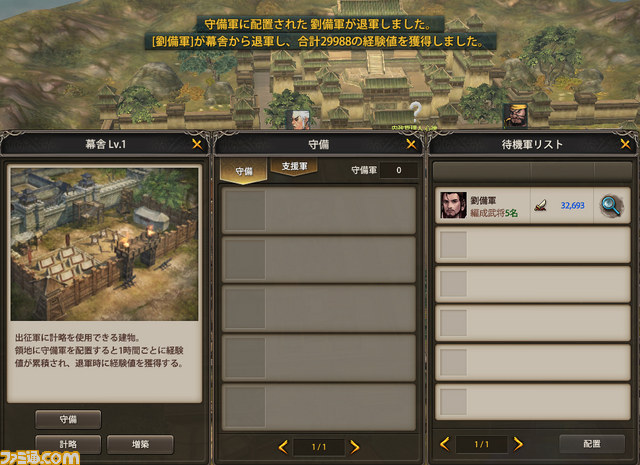Image resolution: width=640 pixels, height=465 pixels.
Task: Select the 守備 tab in the middle panel
Action: click(x=244, y=171)
